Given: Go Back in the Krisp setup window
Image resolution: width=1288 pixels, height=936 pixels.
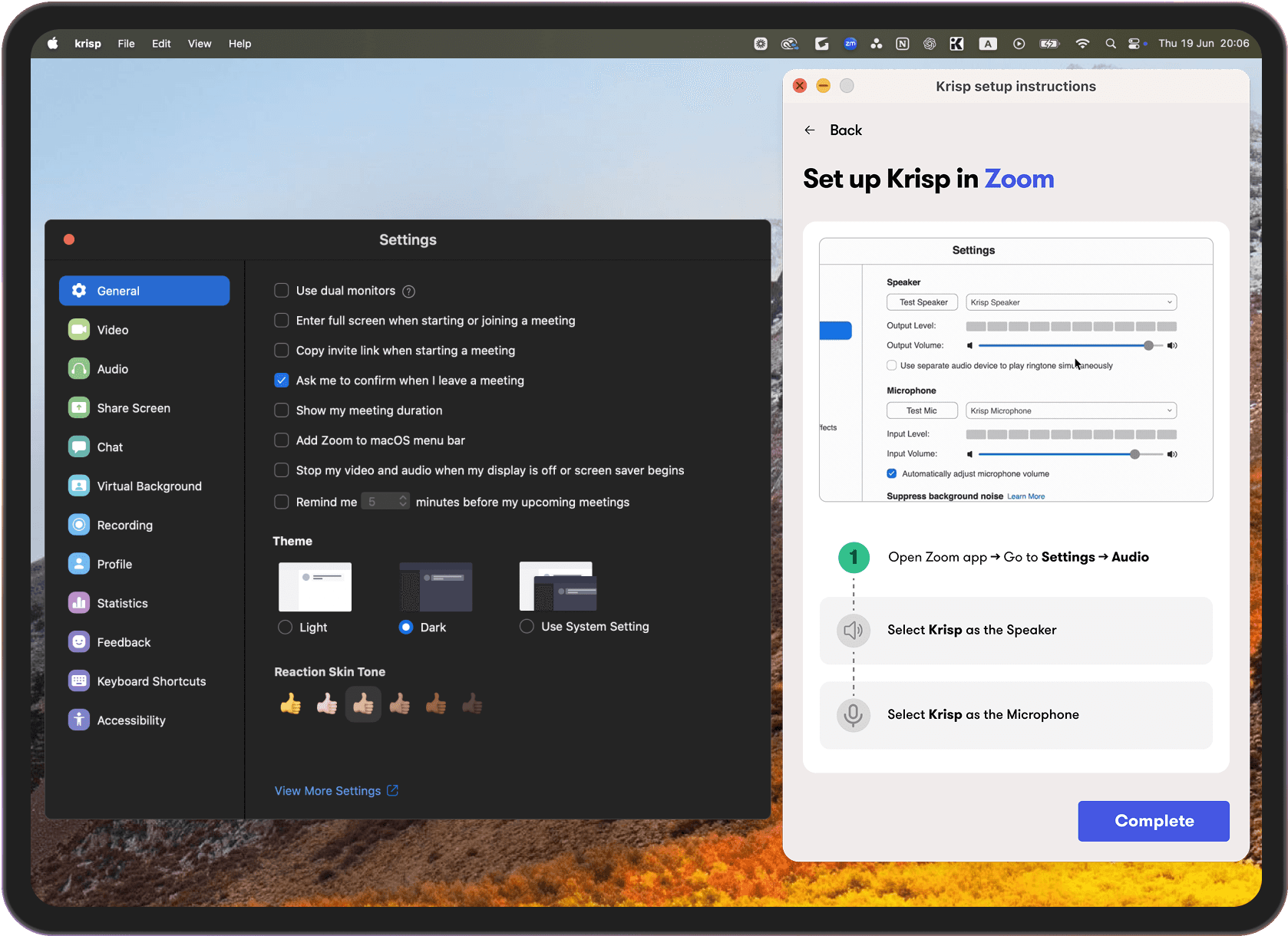Looking at the screenshot, I should (x=834, y=130).
